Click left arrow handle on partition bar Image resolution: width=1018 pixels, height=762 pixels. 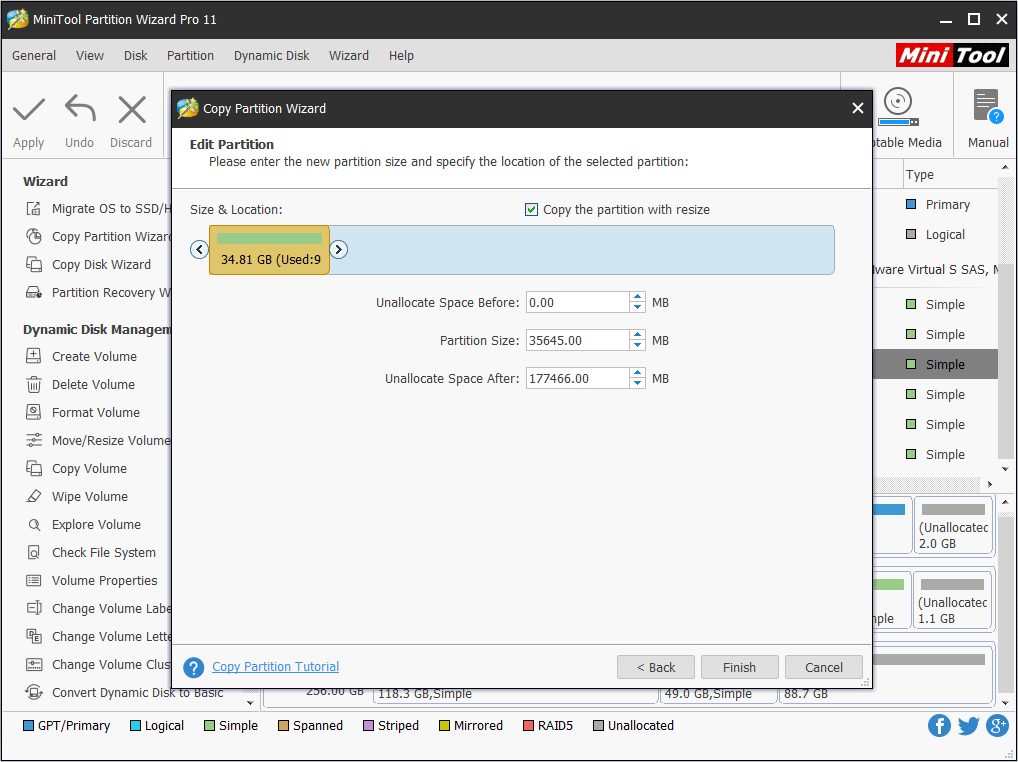200,250
